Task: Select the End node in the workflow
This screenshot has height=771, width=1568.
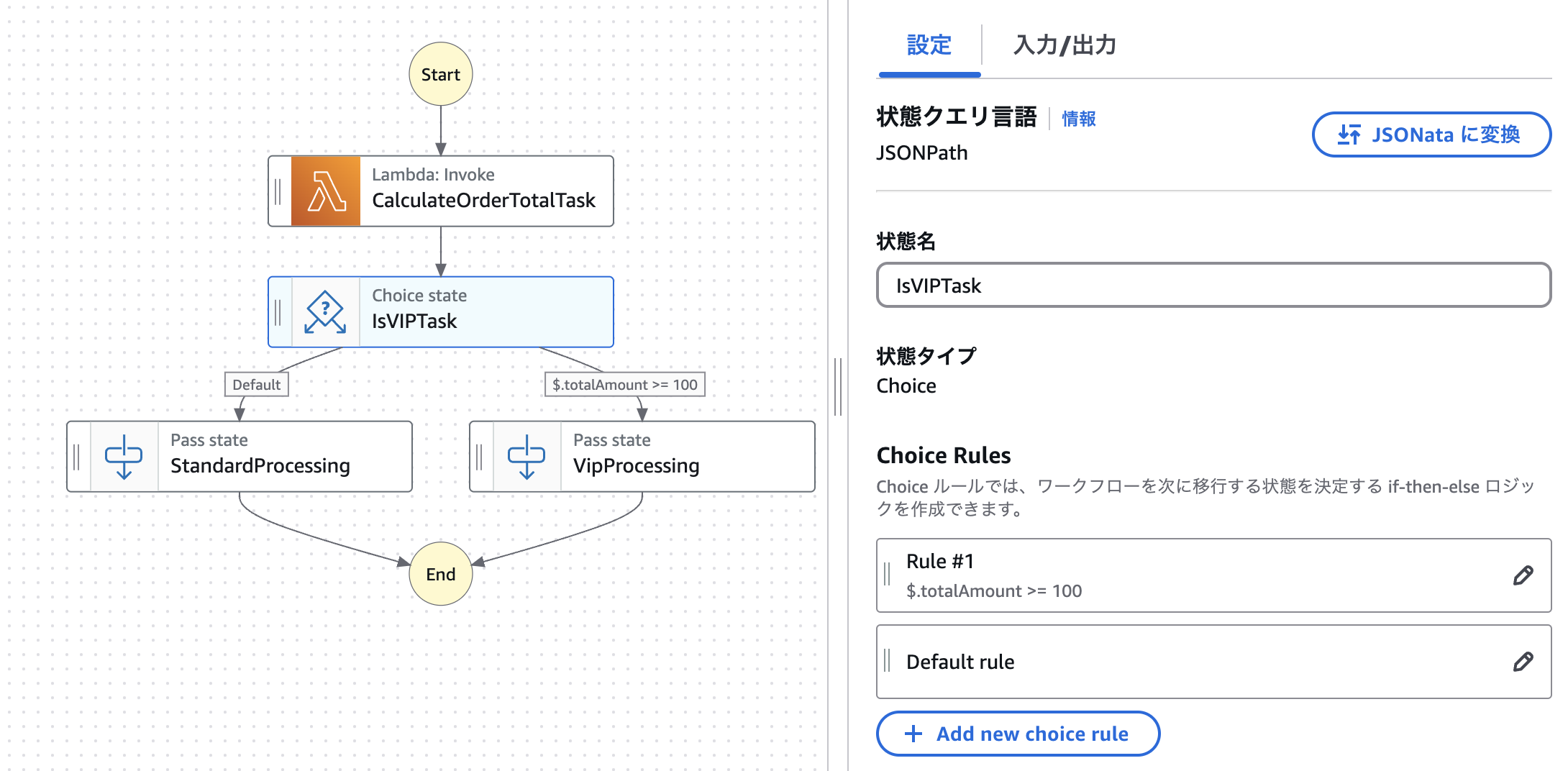Action: [x=440, y=573]
